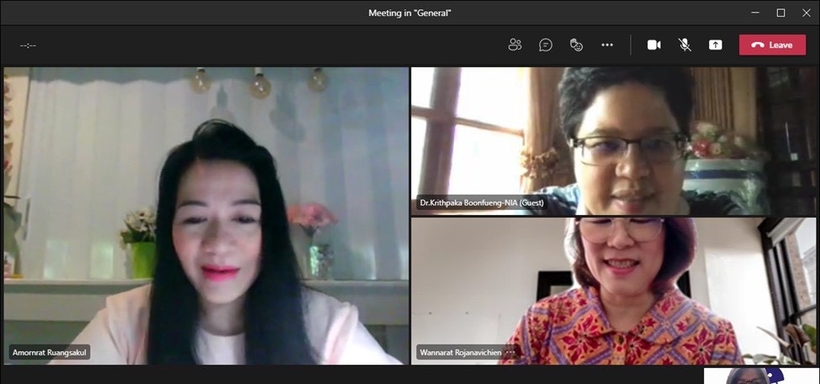Open reactions and raise hand menu
This screenshot has width=820, height=384.
pos(576,45)
